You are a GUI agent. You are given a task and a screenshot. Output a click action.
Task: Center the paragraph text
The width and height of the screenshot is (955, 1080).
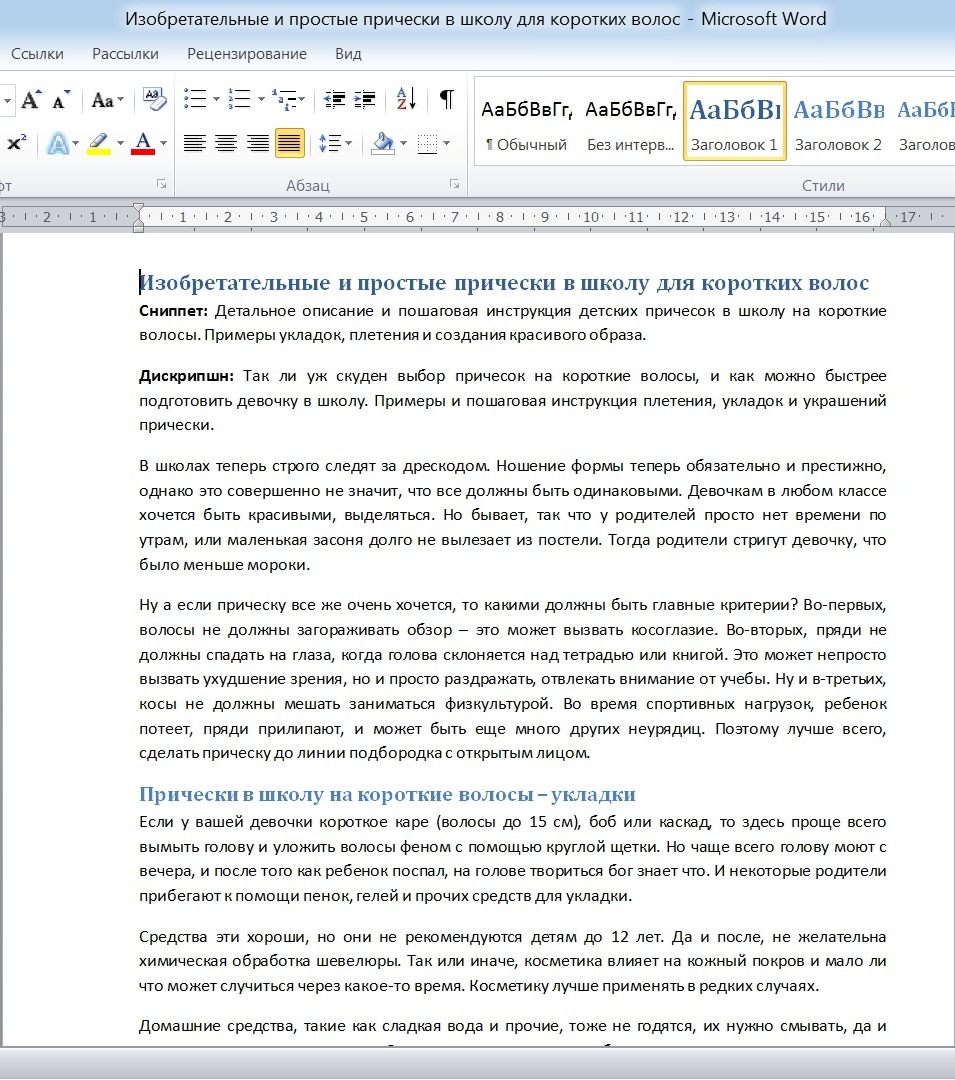(226, 143)
